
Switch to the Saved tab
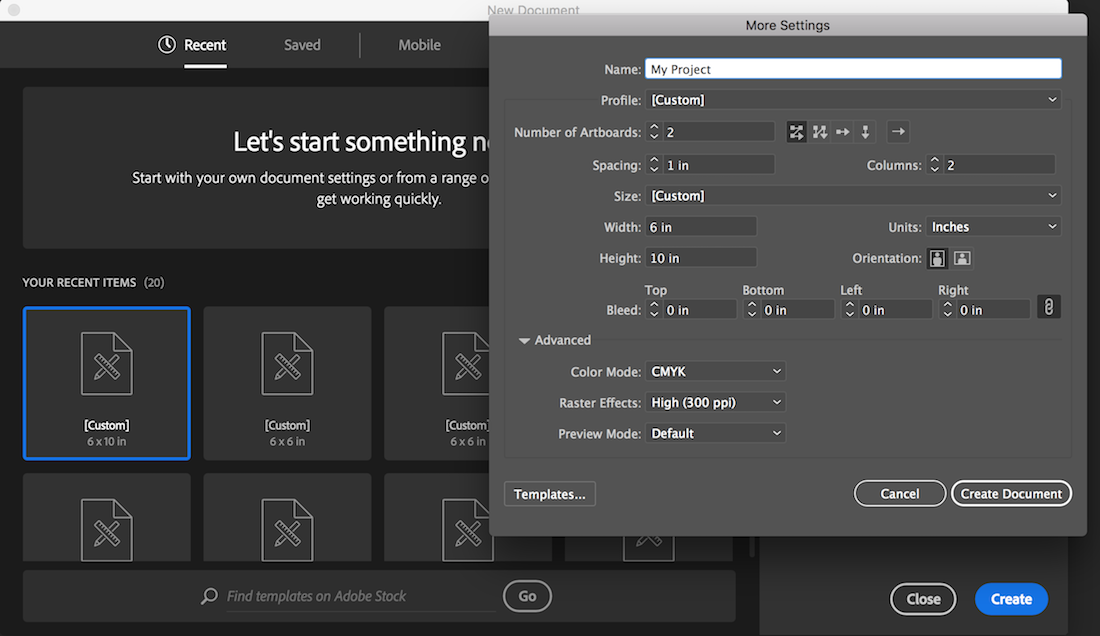(302, 44)
